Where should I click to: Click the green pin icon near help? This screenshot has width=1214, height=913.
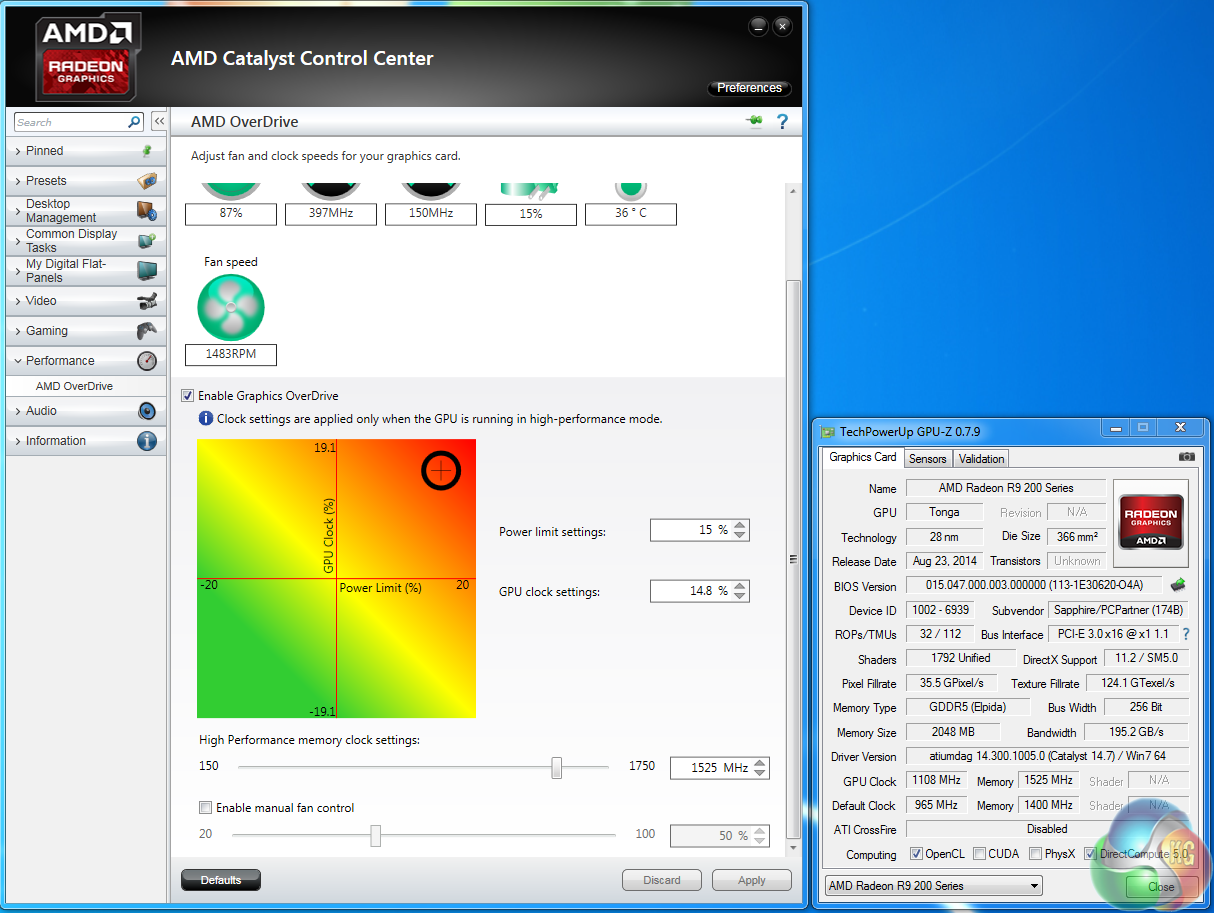754,121
